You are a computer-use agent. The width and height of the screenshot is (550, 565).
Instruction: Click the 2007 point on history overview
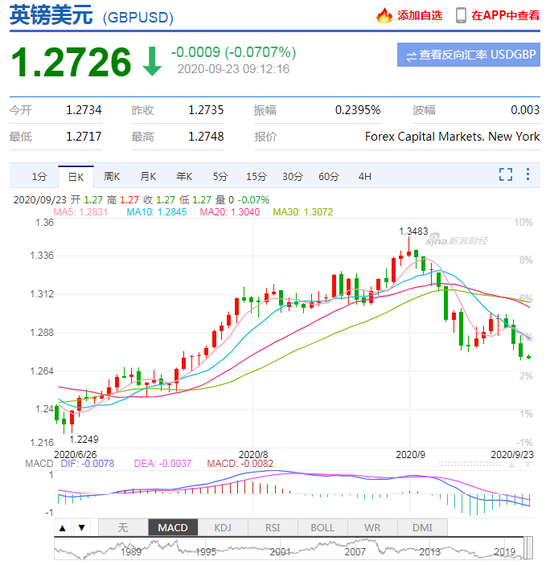tap(355, 552)
